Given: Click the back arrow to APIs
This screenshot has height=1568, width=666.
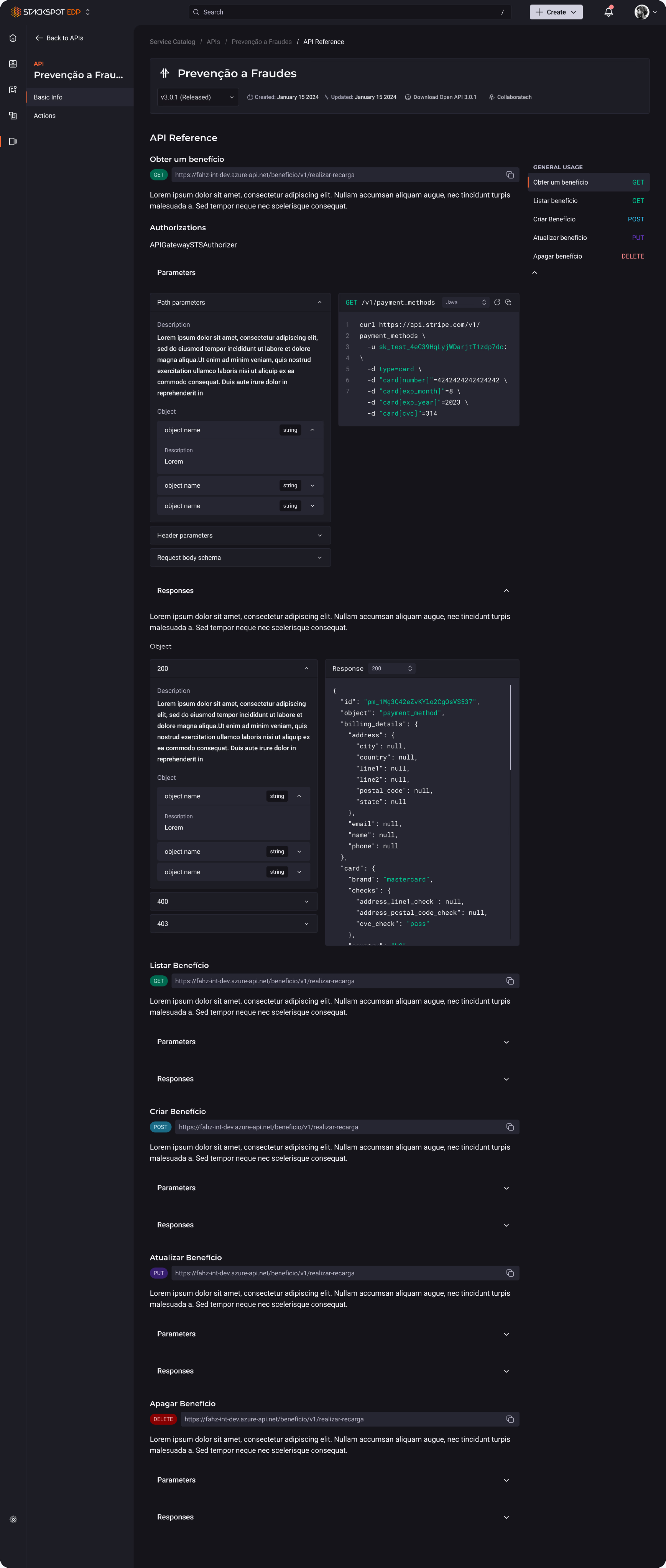Looking at the screenshot, I should pos(39,38).
